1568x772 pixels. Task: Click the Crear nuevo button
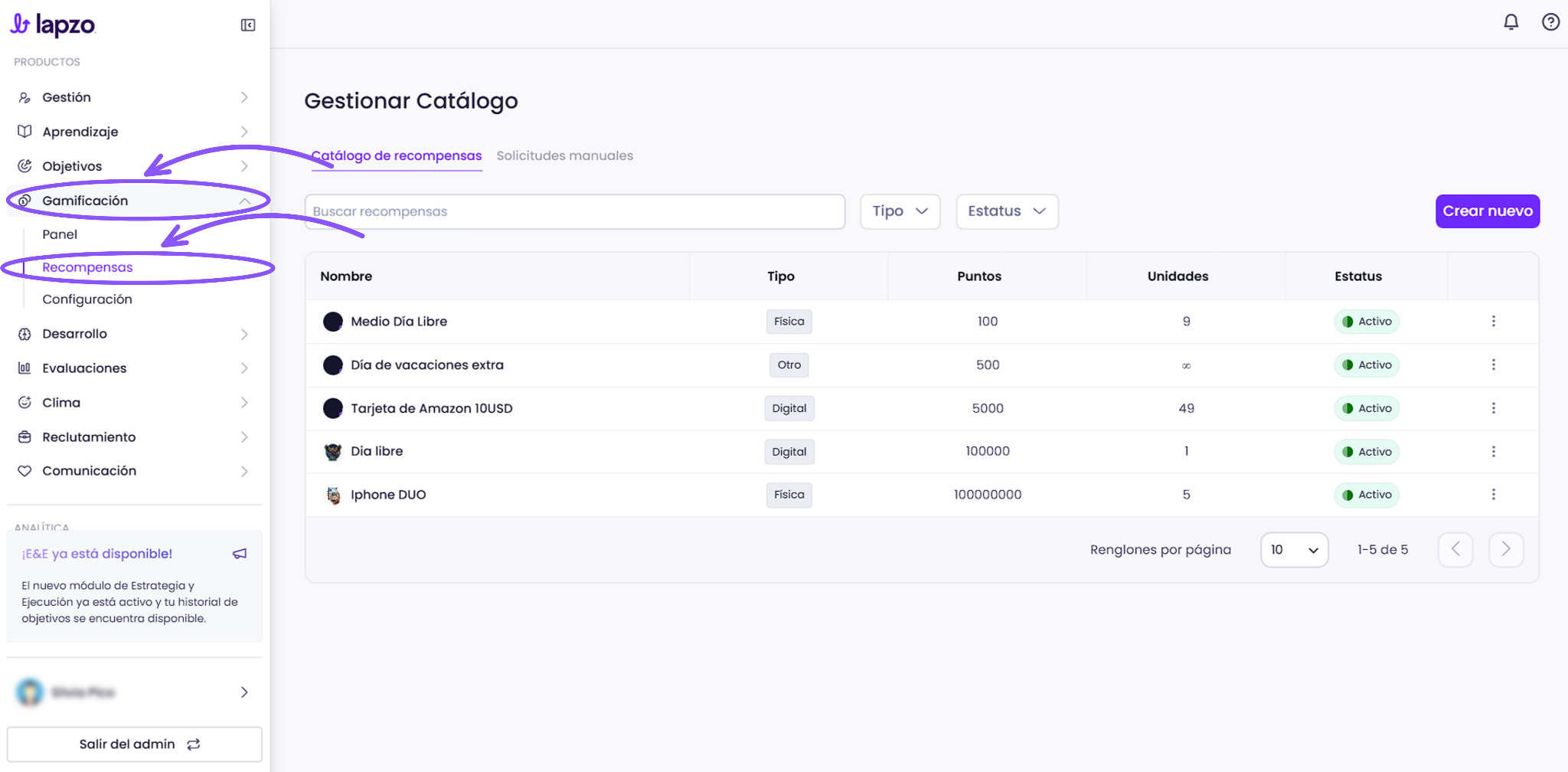point(1488,211)
